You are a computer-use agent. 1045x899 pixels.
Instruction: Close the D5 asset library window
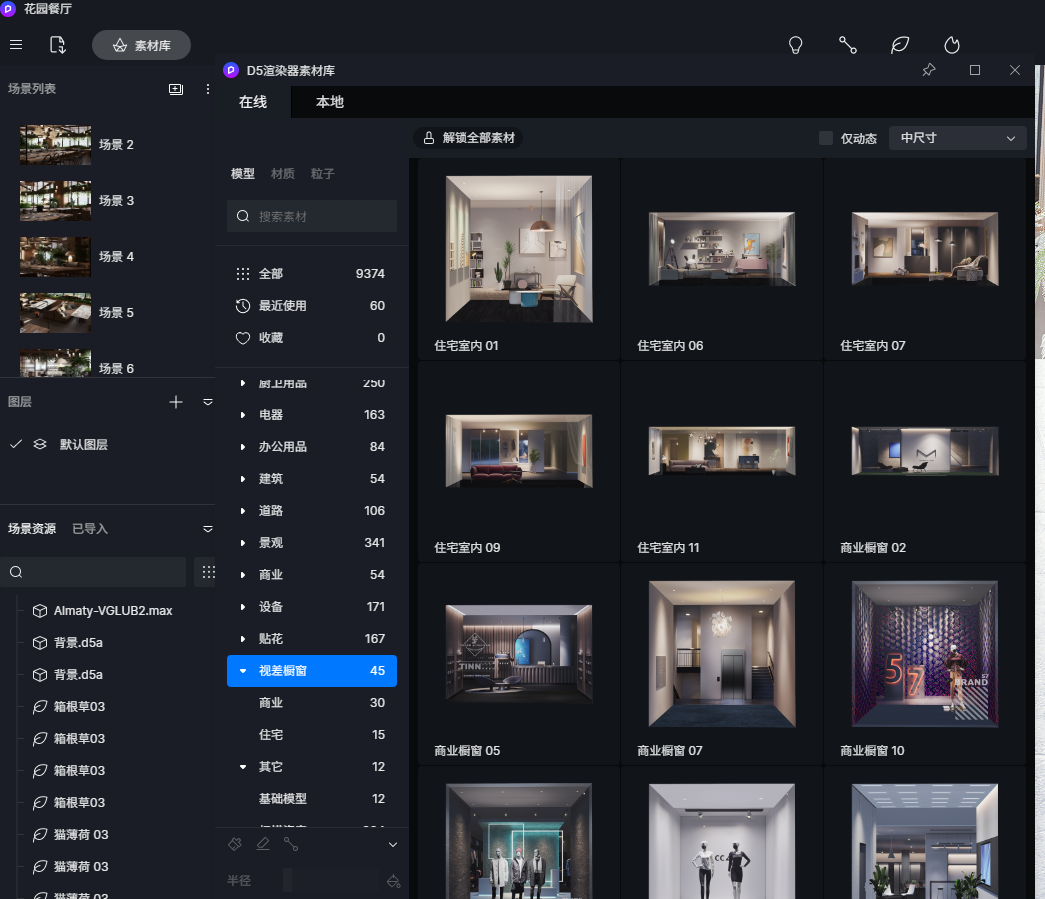[1015, 70]
